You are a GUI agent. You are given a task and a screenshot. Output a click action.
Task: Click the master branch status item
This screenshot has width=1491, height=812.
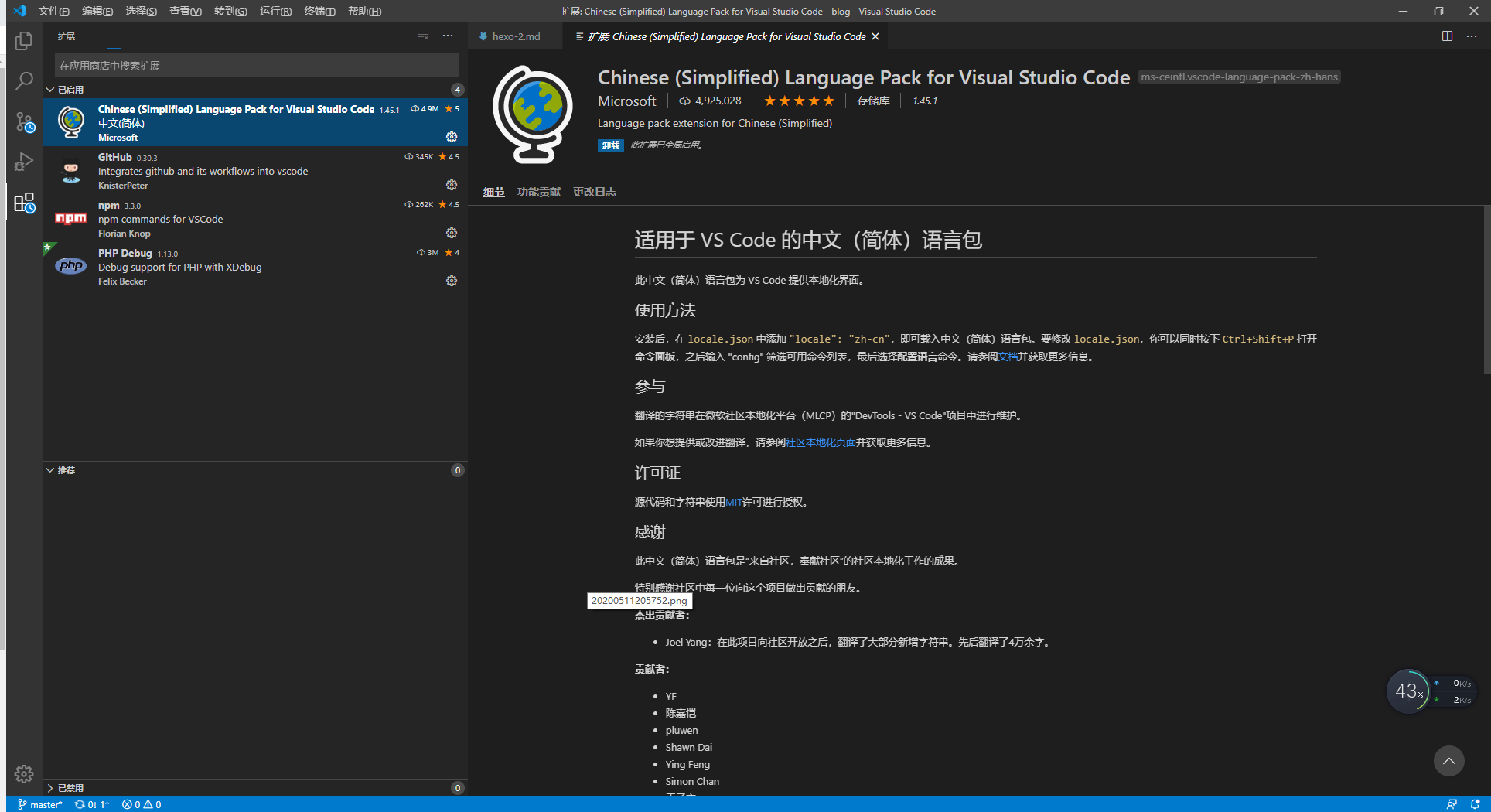point(39,804)
